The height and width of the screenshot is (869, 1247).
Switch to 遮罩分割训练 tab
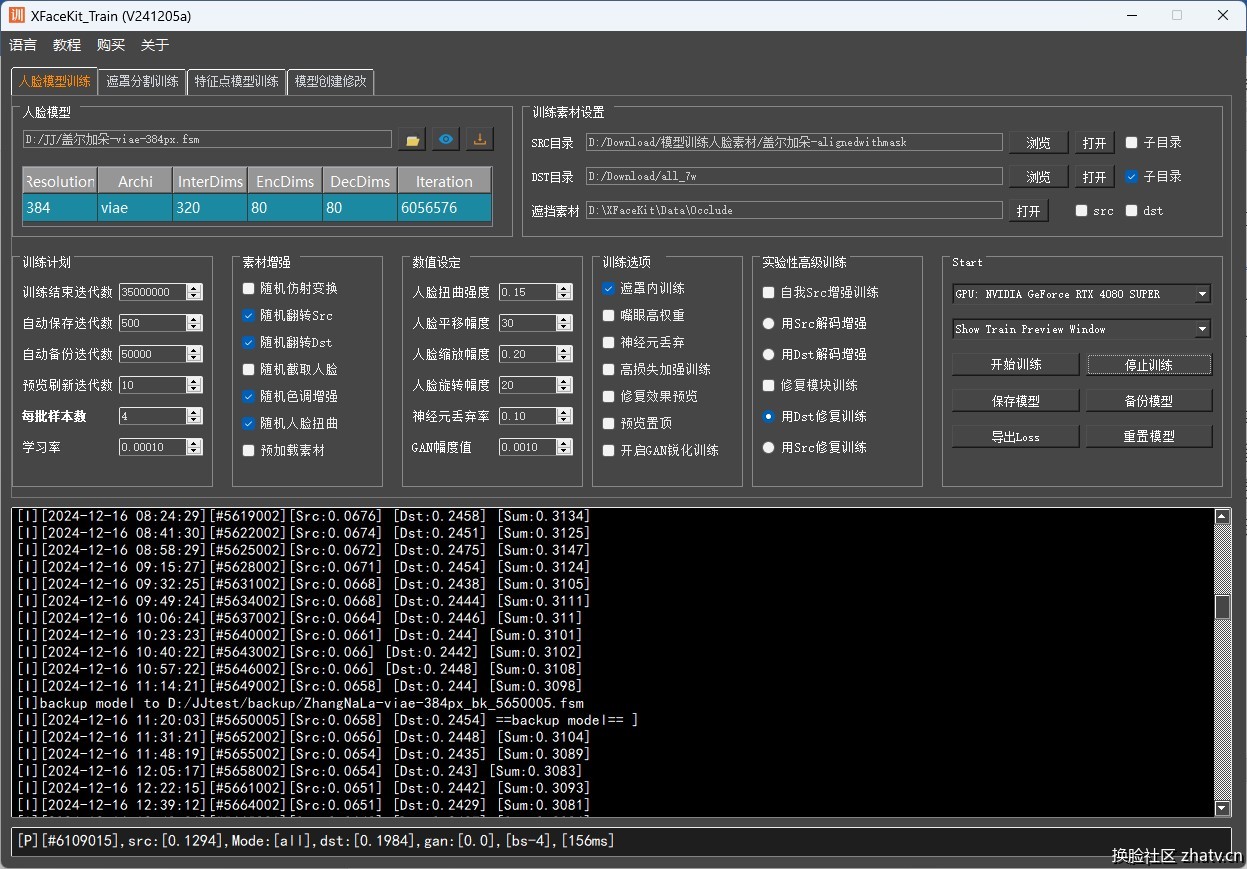[143, 82]
